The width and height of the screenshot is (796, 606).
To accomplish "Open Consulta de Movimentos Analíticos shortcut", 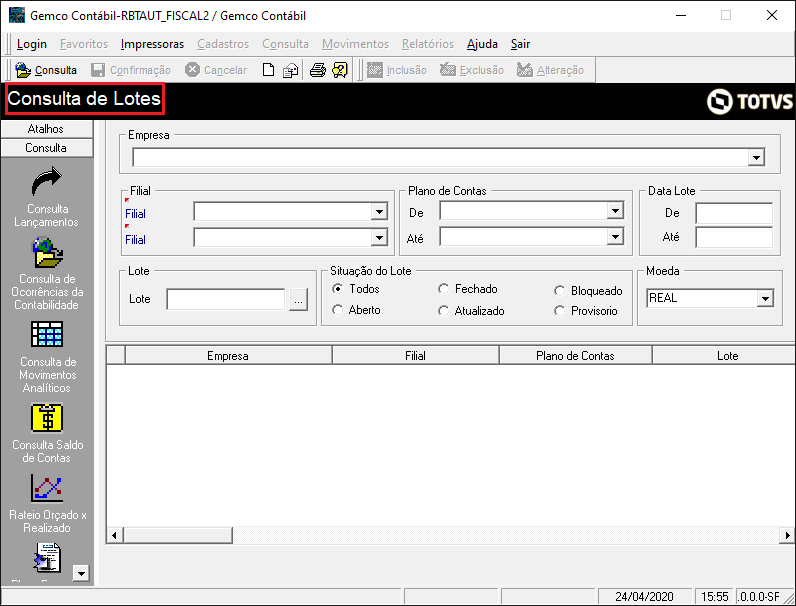I will (x=47, y=334).
